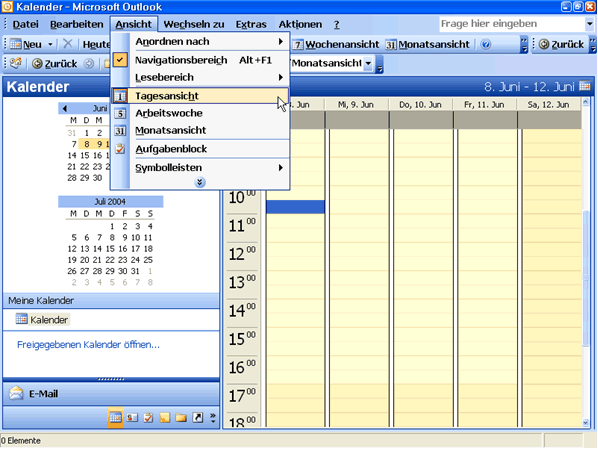Click the calendar icon in the date header bar
598x449 pixels.
tap(585, 86)
